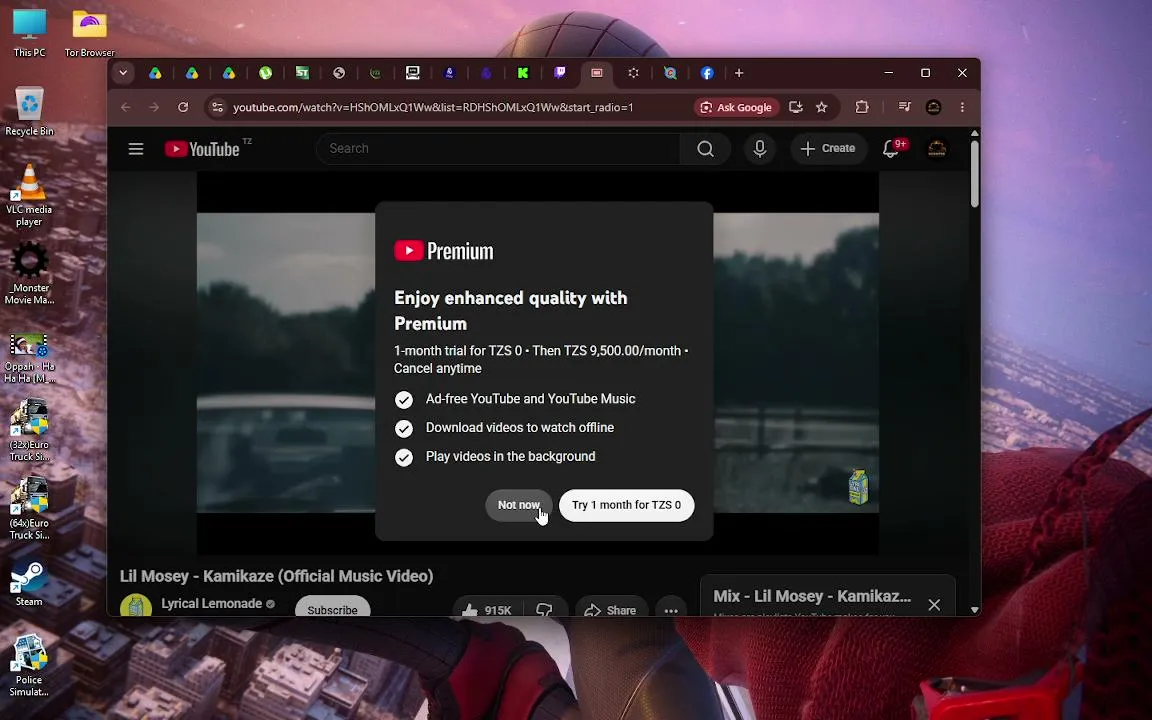This screenshot has height=720, width=1152.
Task: Open Chrome three-dot menu
Action: [962, 107]
